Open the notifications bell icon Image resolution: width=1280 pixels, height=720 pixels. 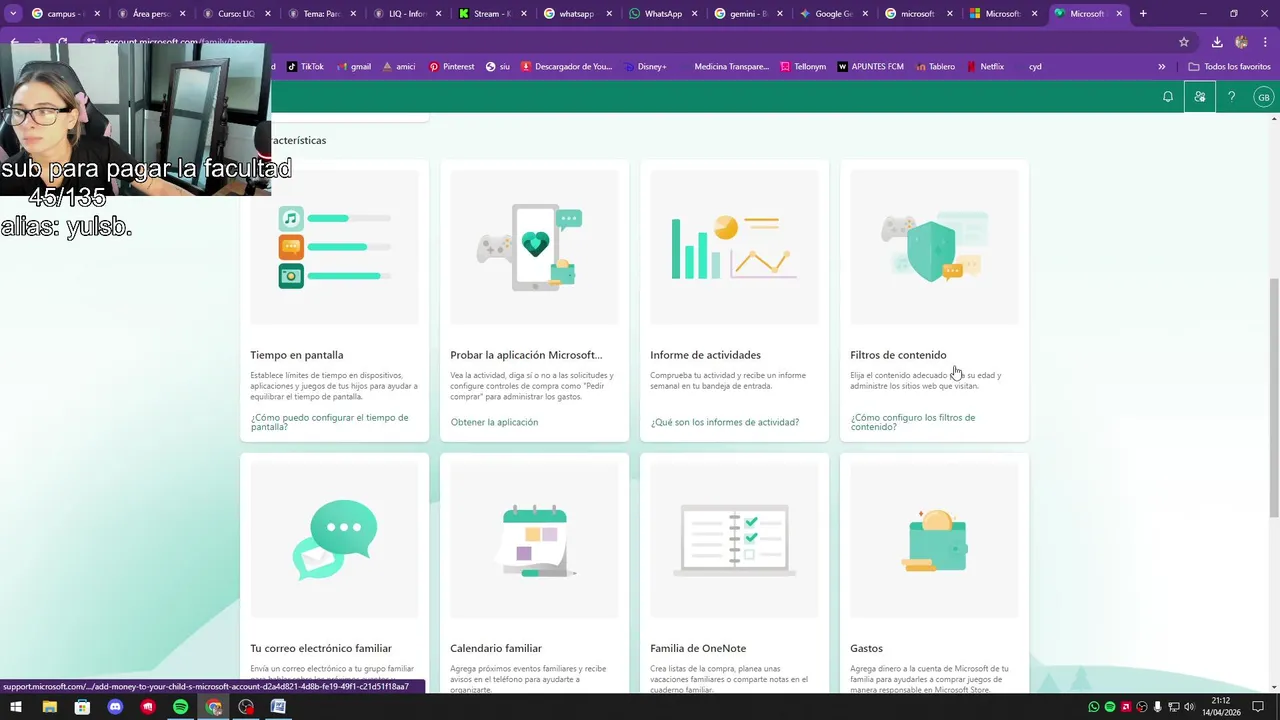(1167, 97)
